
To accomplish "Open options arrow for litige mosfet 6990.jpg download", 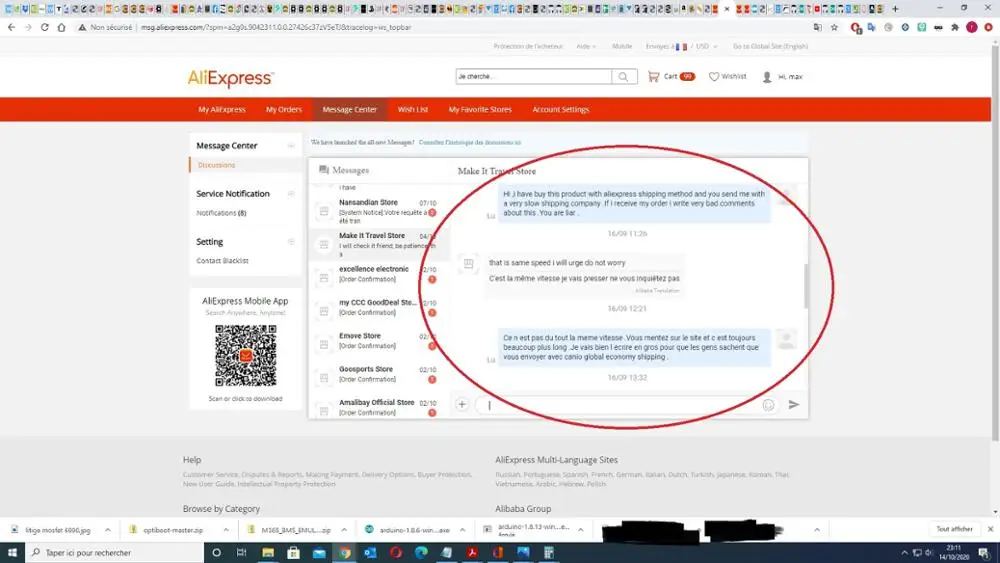I will pyautogui.click(x=108, y=530).
